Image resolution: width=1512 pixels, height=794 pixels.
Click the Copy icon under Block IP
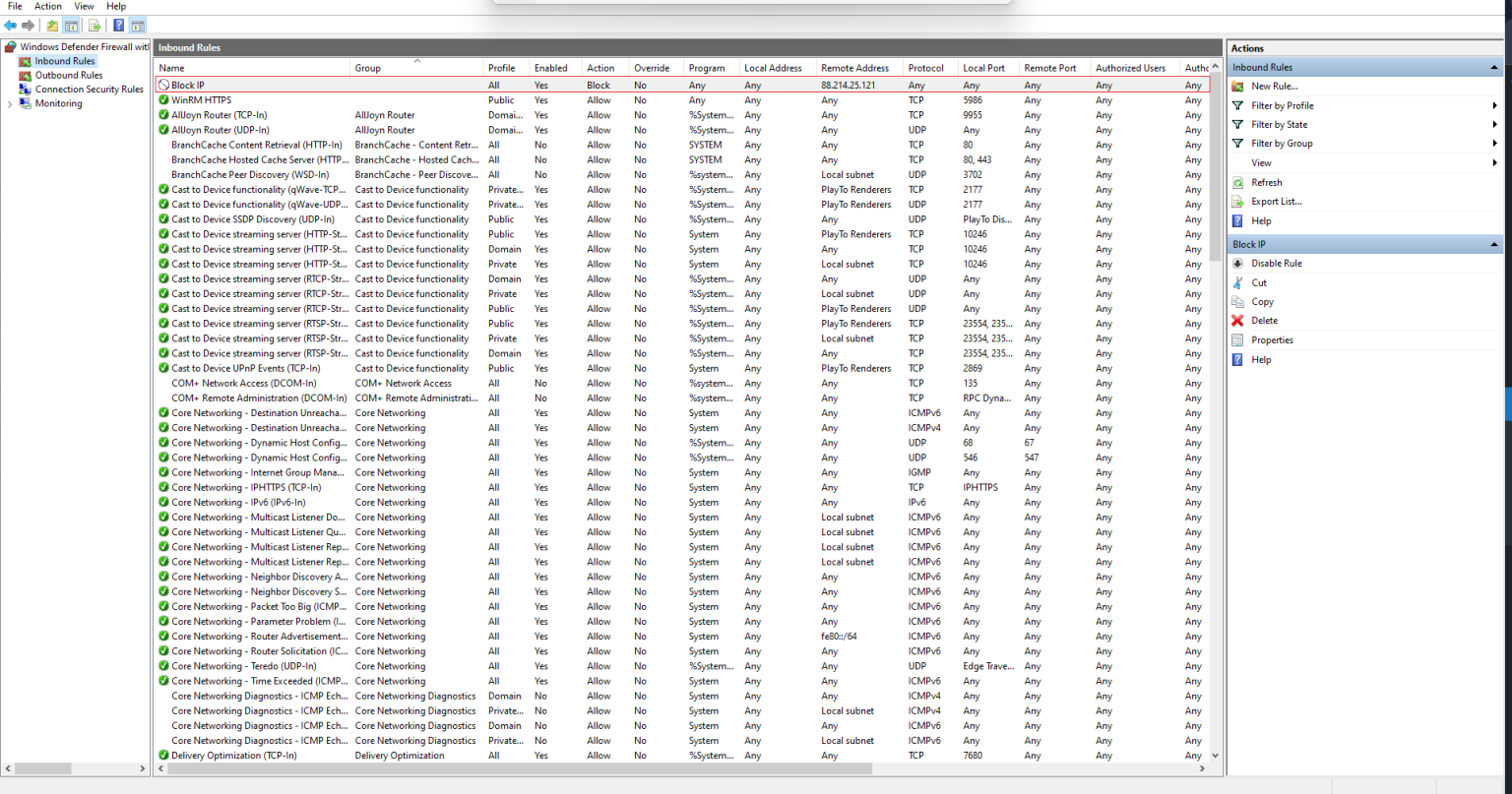pos(1237,301)
